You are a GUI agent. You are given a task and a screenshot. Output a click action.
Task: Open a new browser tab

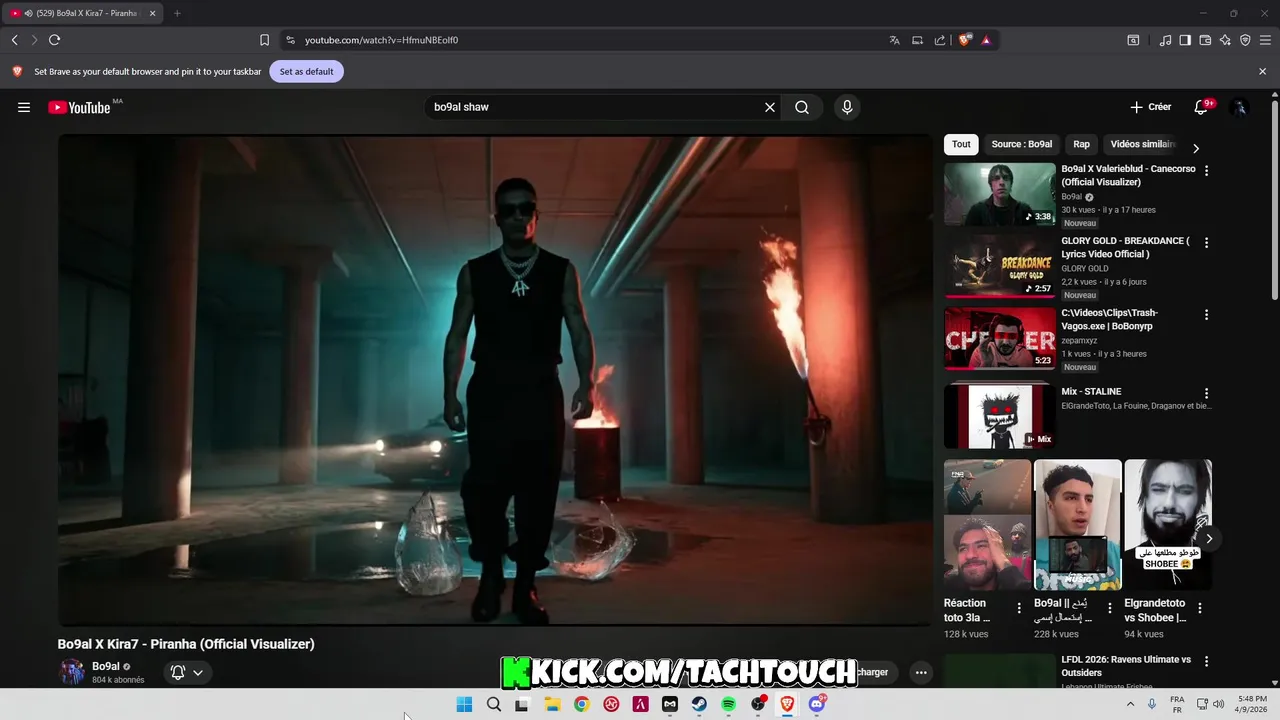point(177,13)
